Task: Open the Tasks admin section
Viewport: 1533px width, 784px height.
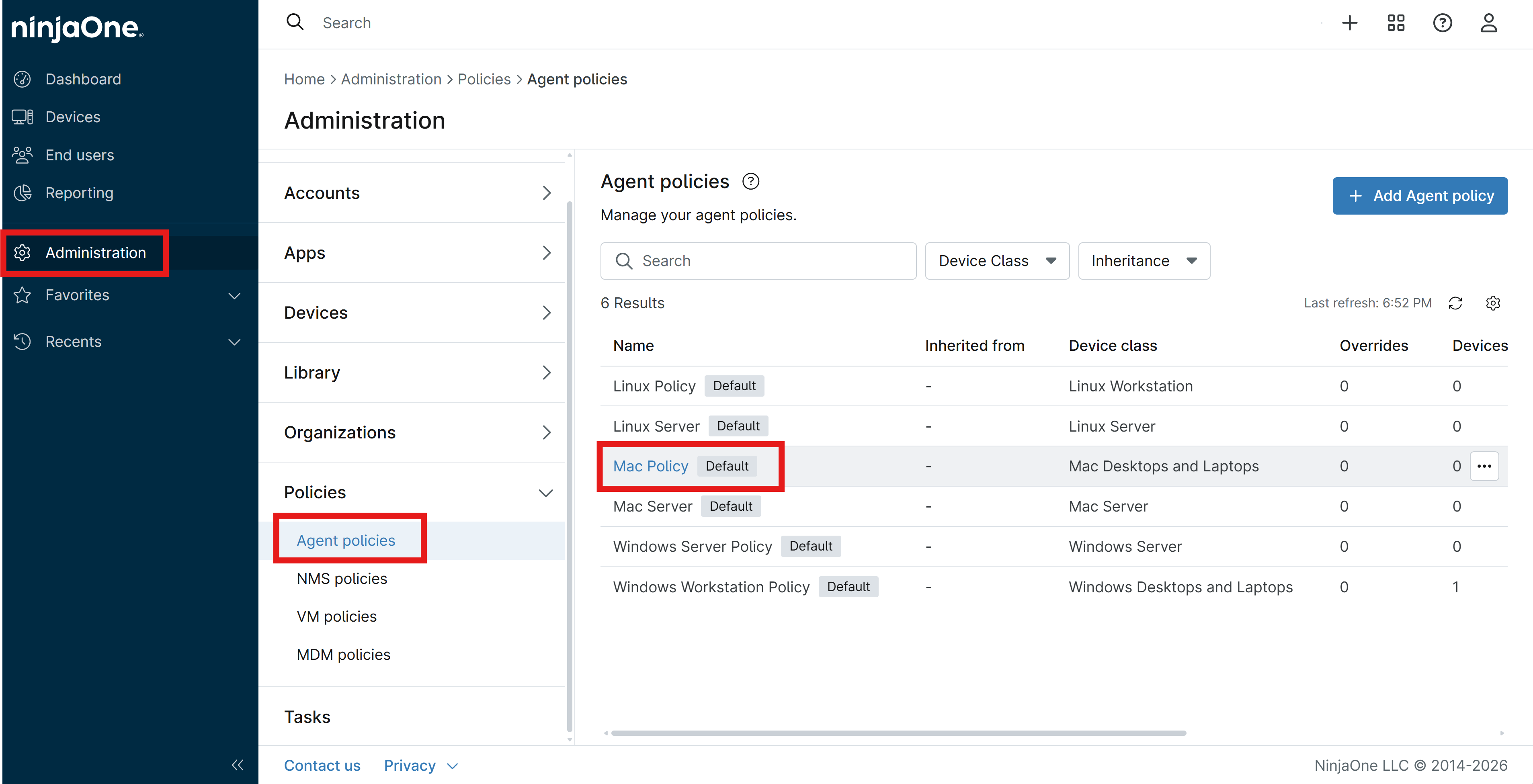Action: point(307,717)
